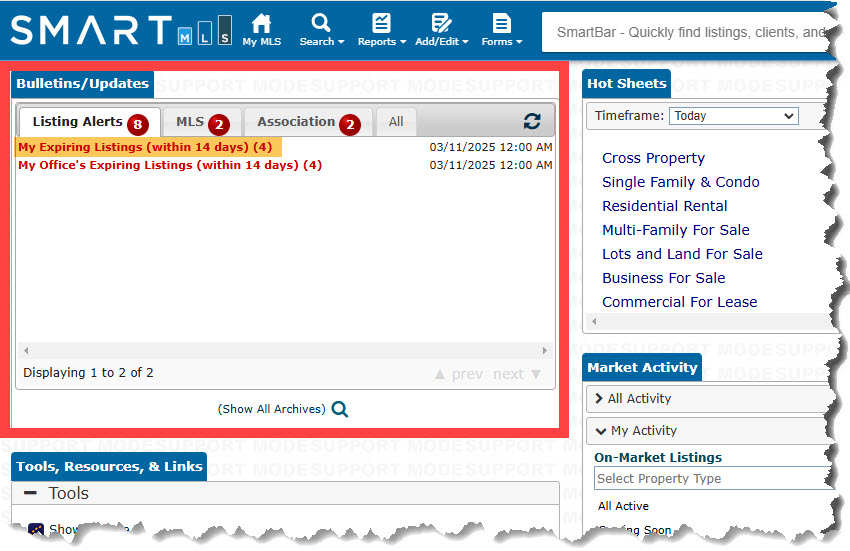
Task: Click the On-Market Listings heading
Action: pos(658,457)
